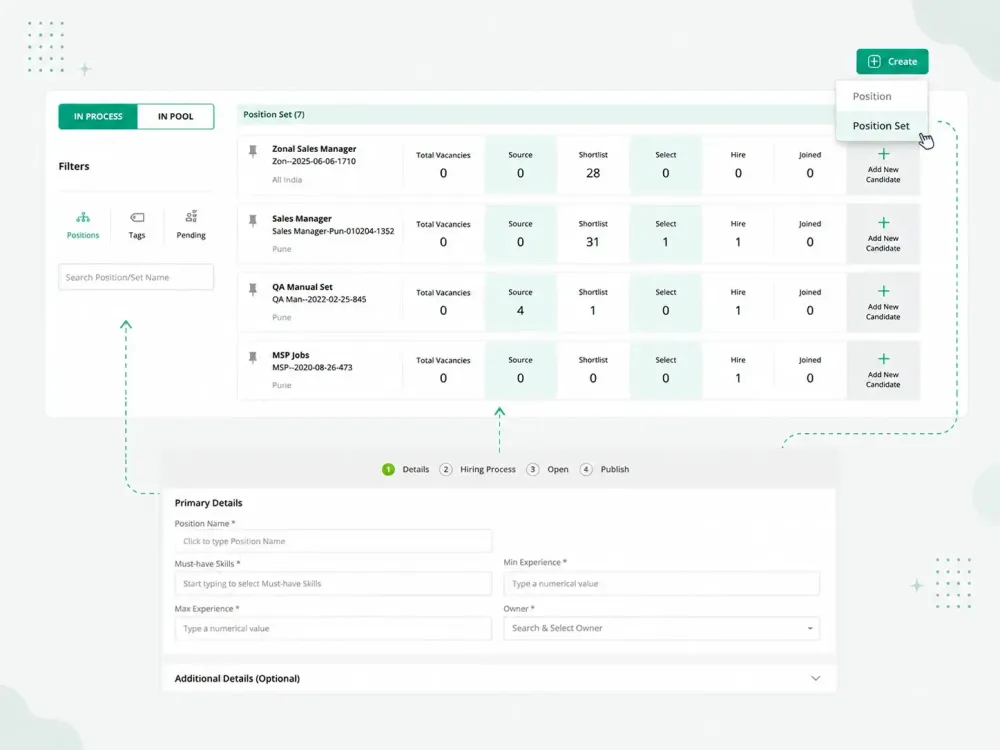Open the Search & Select Owner dropdown
Viewport: 1000px width, 750px height.
661,628
